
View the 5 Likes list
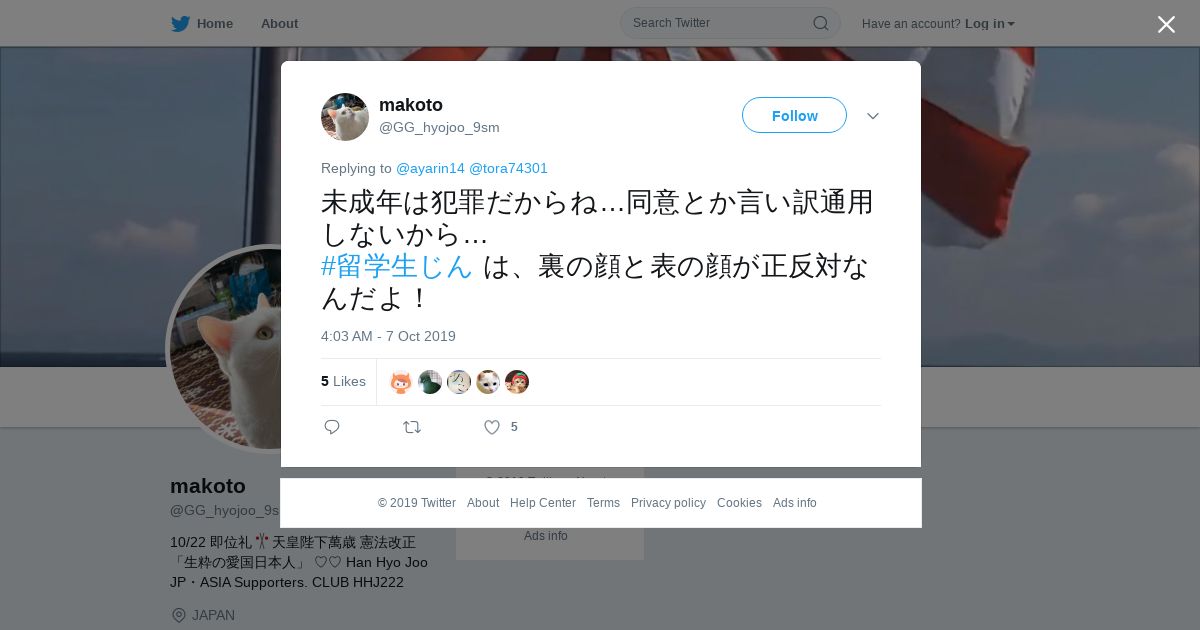point(343,381)
